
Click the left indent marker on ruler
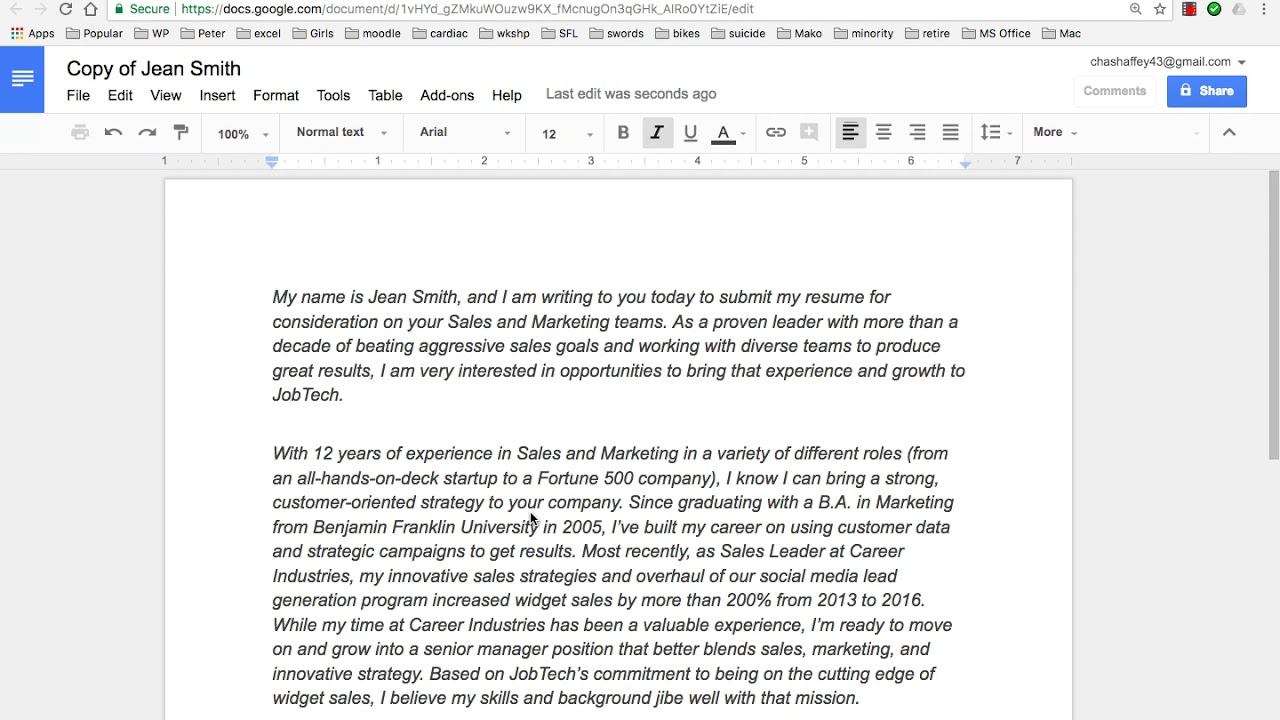[272, 162]
